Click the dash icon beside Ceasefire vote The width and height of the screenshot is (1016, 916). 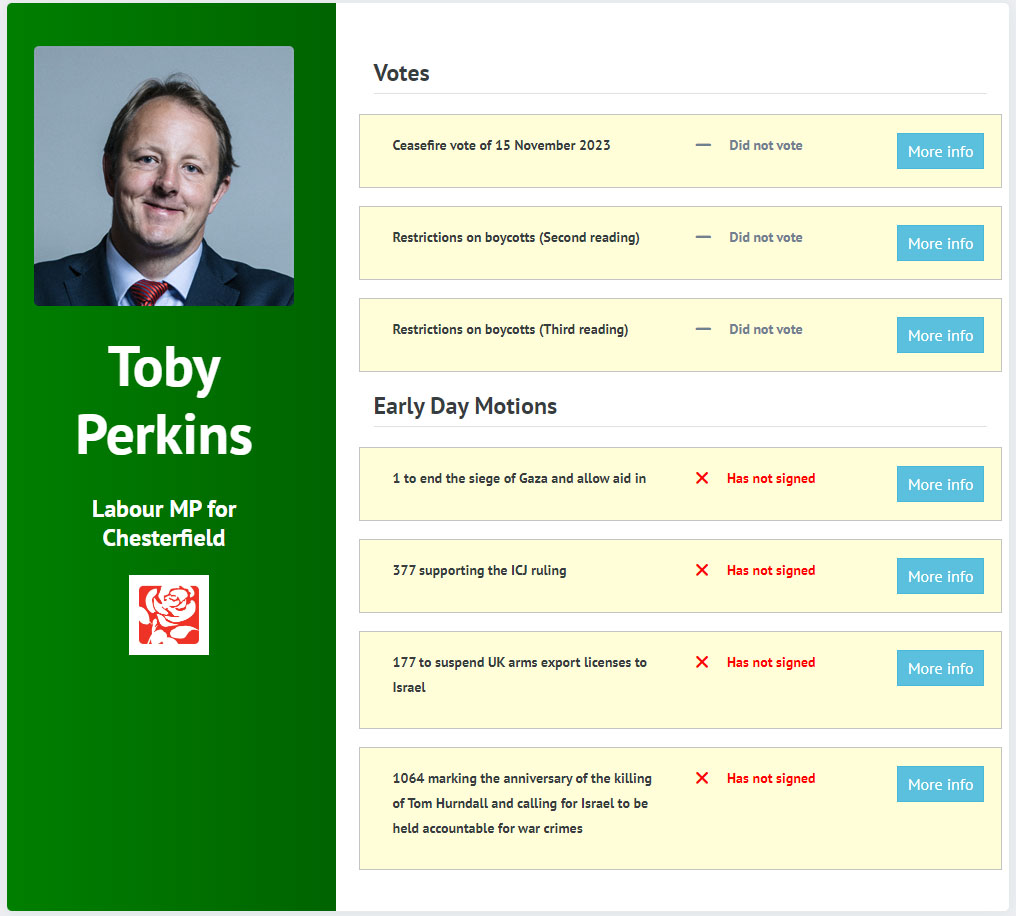703,145
